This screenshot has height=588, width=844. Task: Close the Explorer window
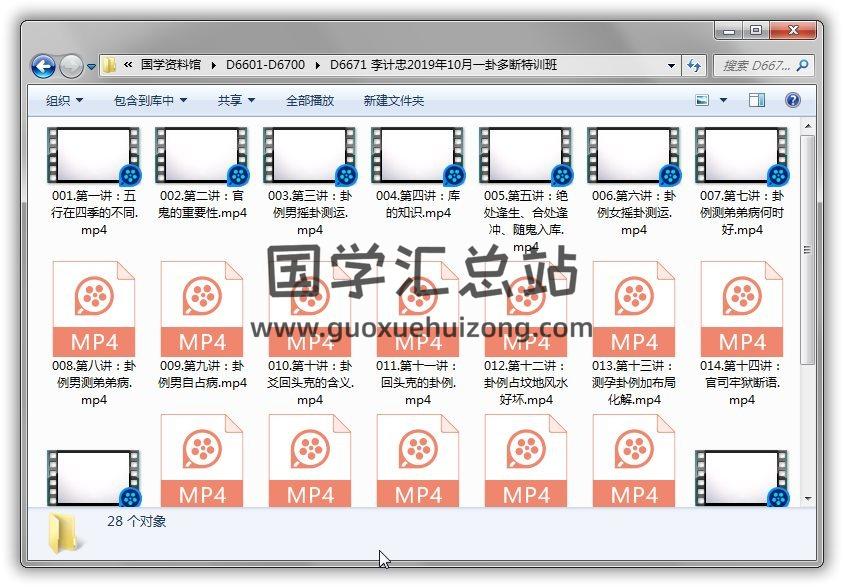793,31
